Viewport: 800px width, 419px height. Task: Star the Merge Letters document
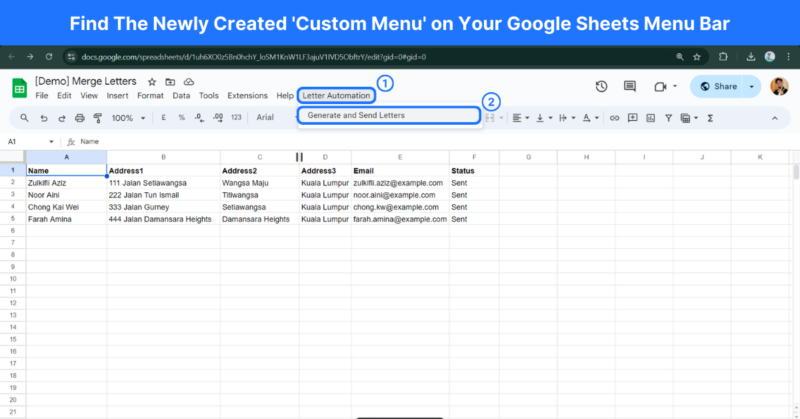[x=152, y=82]
